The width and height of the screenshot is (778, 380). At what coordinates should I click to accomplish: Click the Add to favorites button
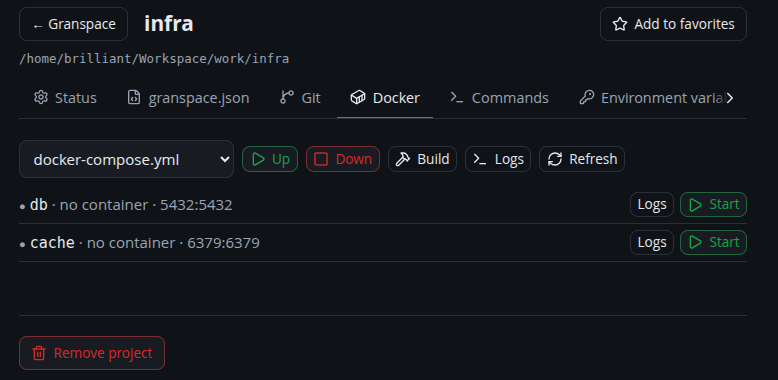pyautogui.click(x=673, y=24)
